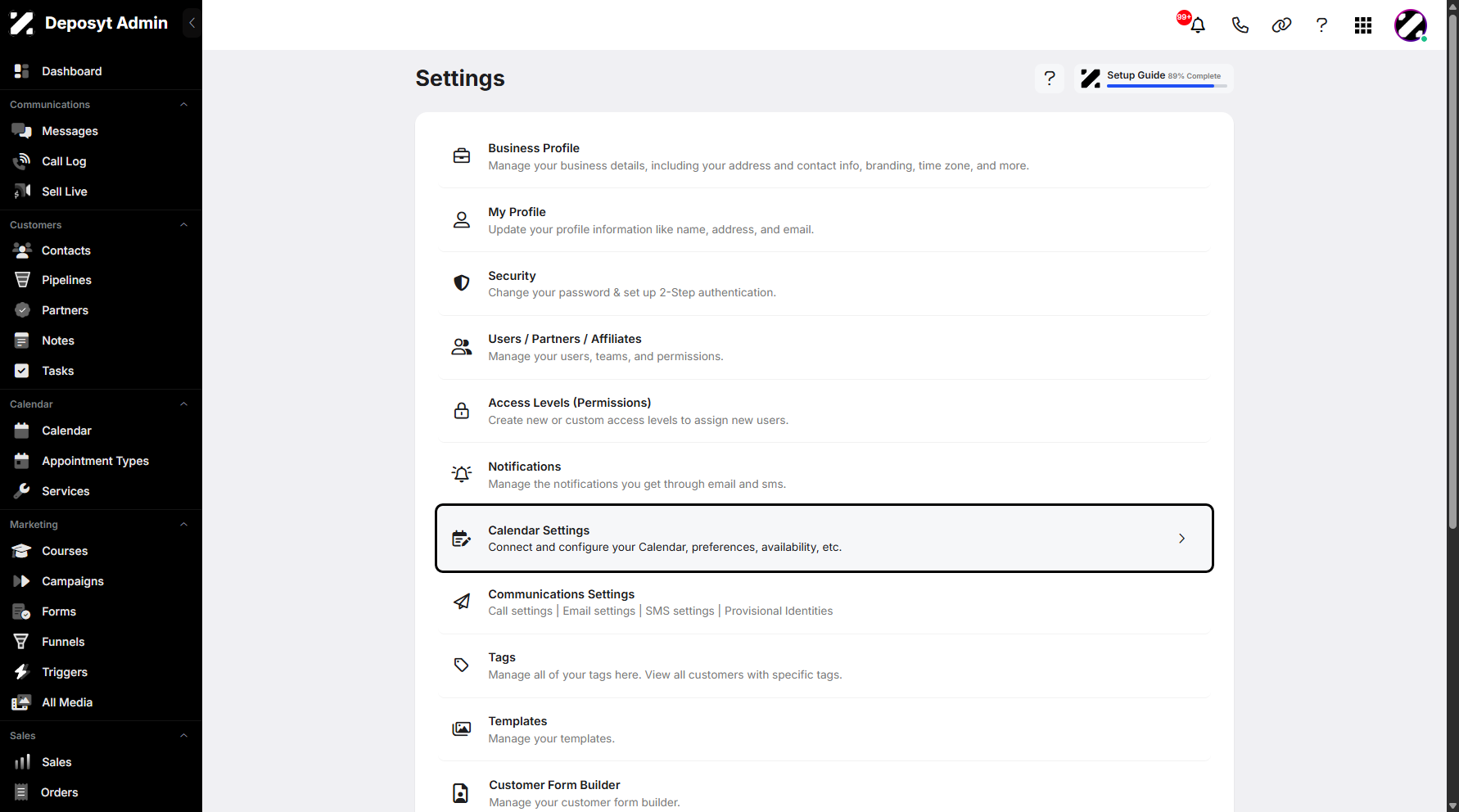Collapse the Customers sidebar section
Image resolution: width=1459 pixels, height=812 pixels.
(x=184, y=225)
